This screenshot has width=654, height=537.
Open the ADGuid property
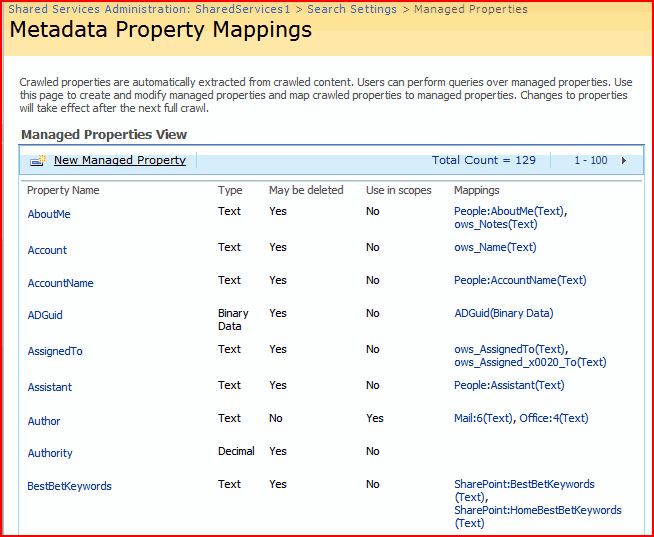pyautogui.click(x=45, y=315)
